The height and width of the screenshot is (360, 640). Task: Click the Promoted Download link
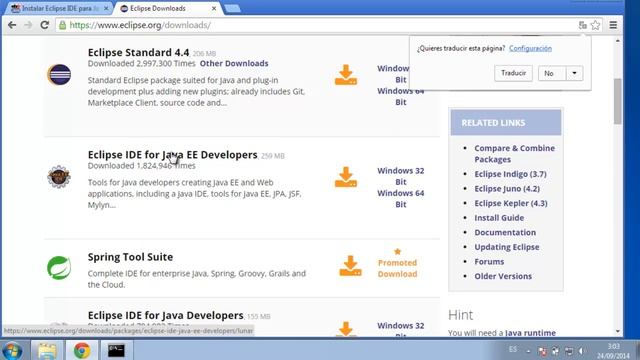coord(397,268)
